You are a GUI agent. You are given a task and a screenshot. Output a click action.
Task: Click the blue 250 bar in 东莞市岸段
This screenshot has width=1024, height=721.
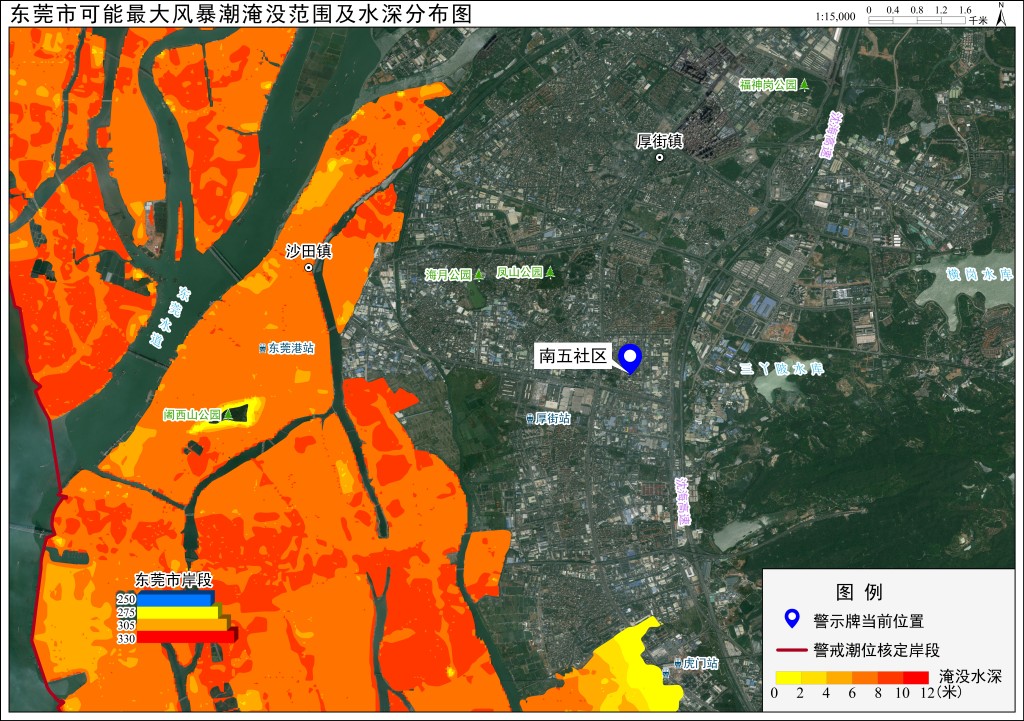pos(175,598)
